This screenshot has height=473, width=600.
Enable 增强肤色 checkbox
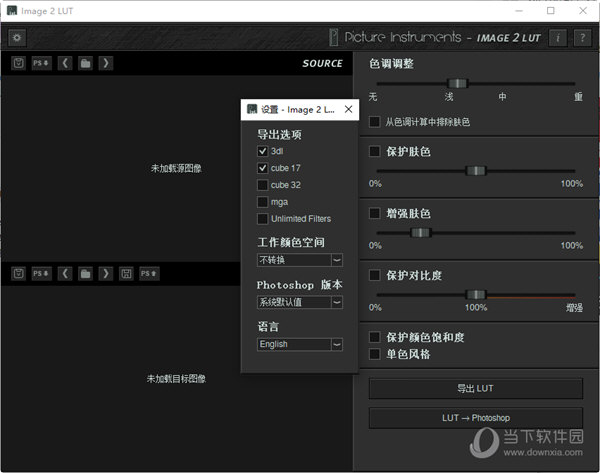(375, 213)
